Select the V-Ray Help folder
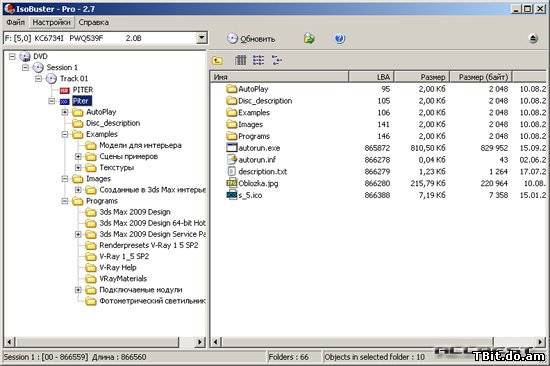 [x=111, y=268]
